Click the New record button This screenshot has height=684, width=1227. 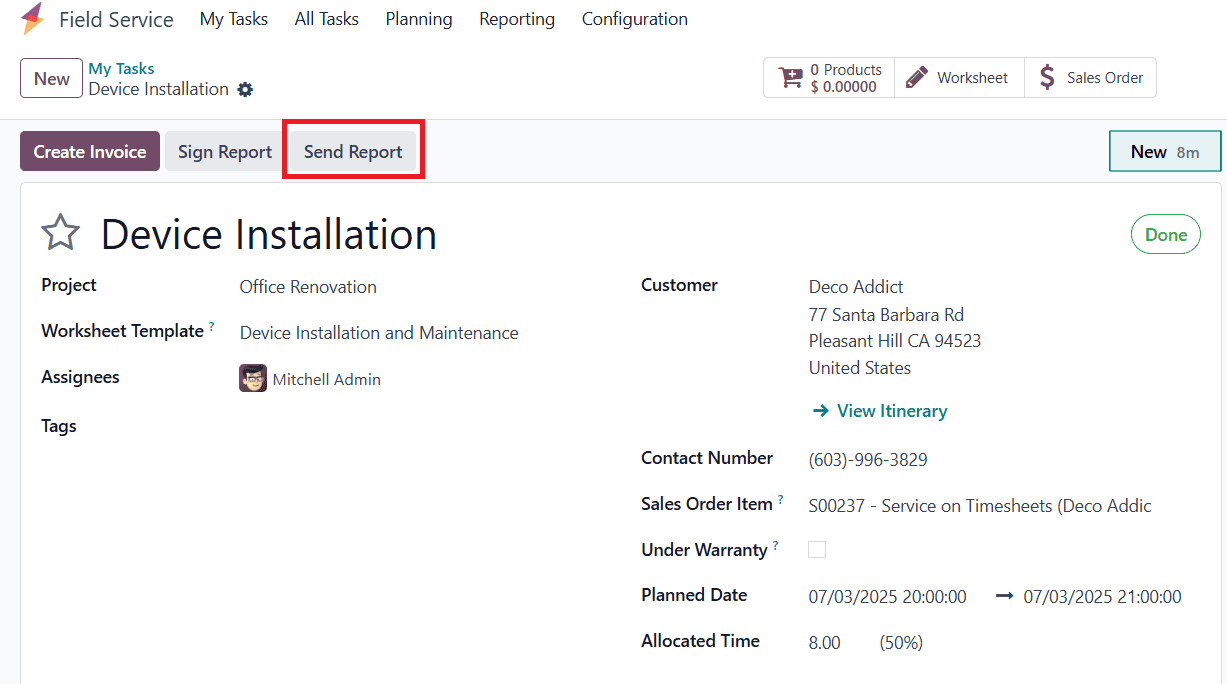[52, 78]
